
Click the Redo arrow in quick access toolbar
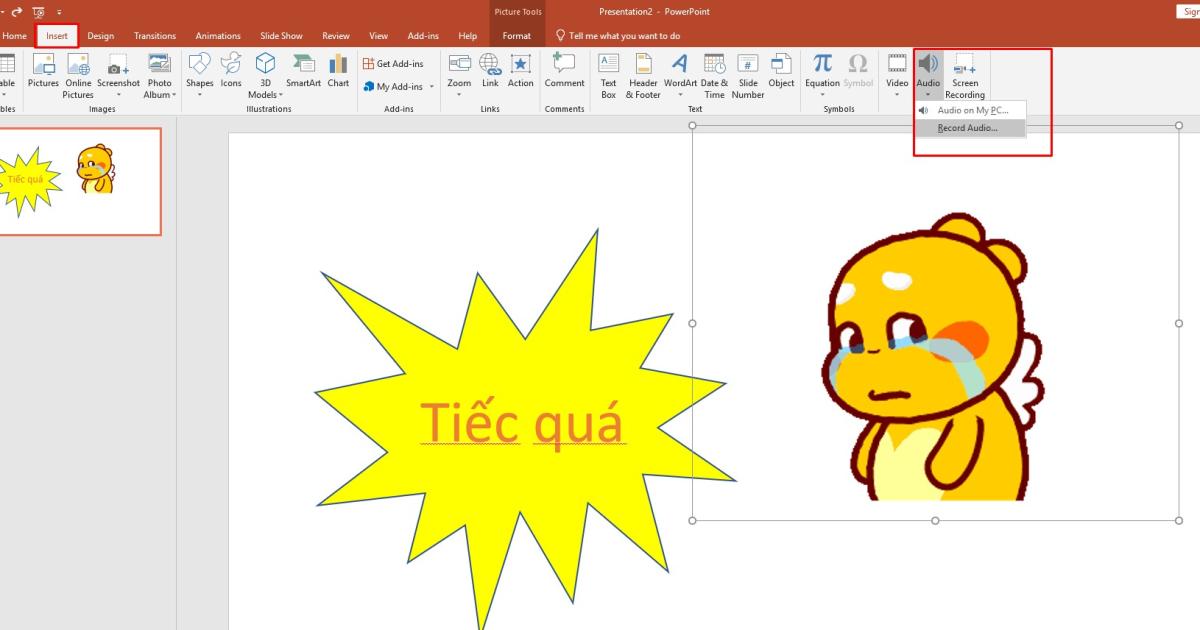click(x=17, y=11)
